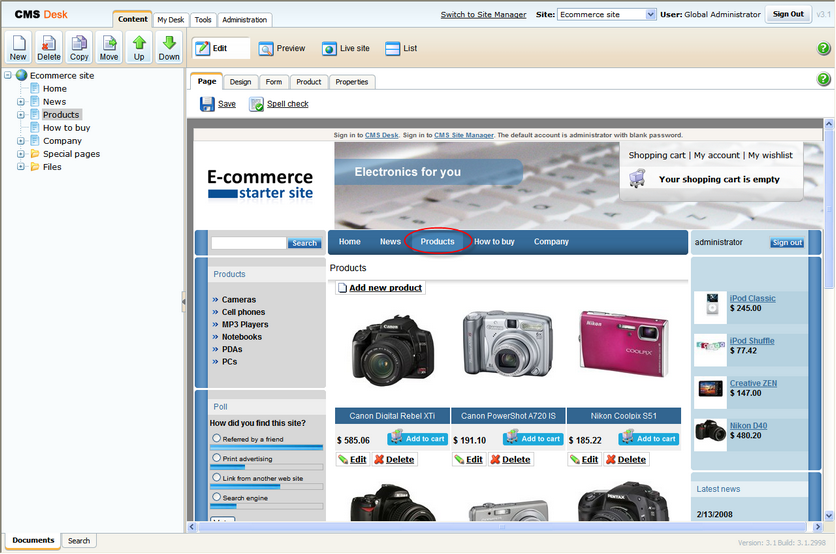
Task: Select Files folder in content tree
Action: click(52, 167)
